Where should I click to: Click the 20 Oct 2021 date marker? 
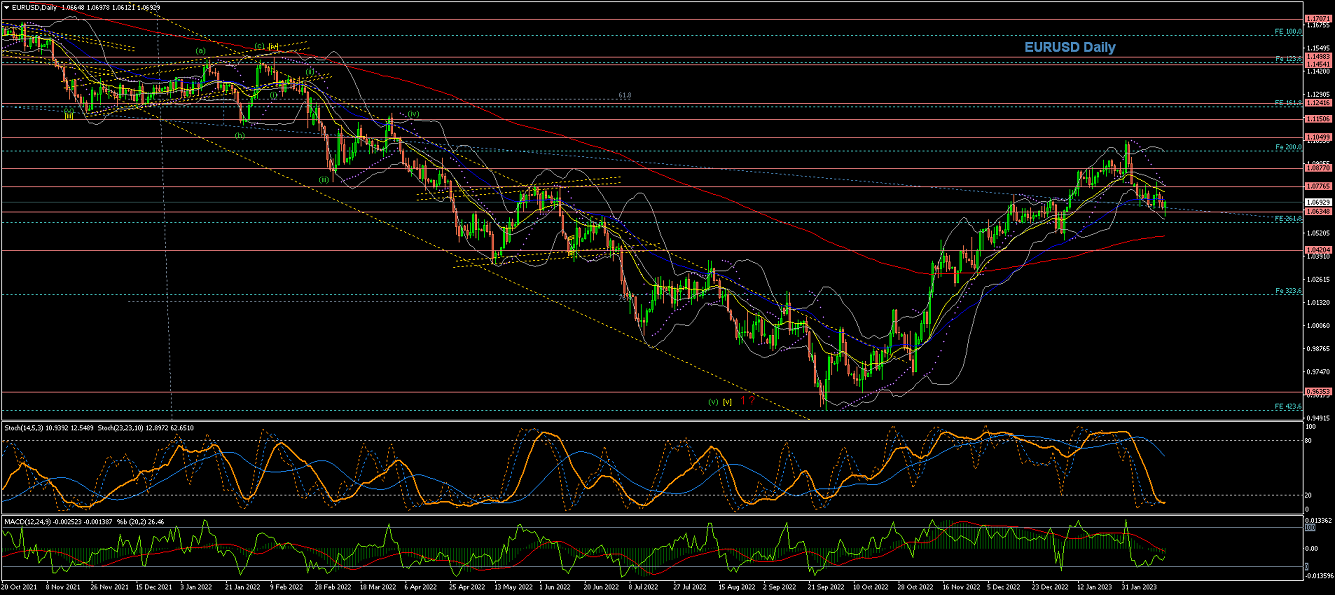coord(20,588)
